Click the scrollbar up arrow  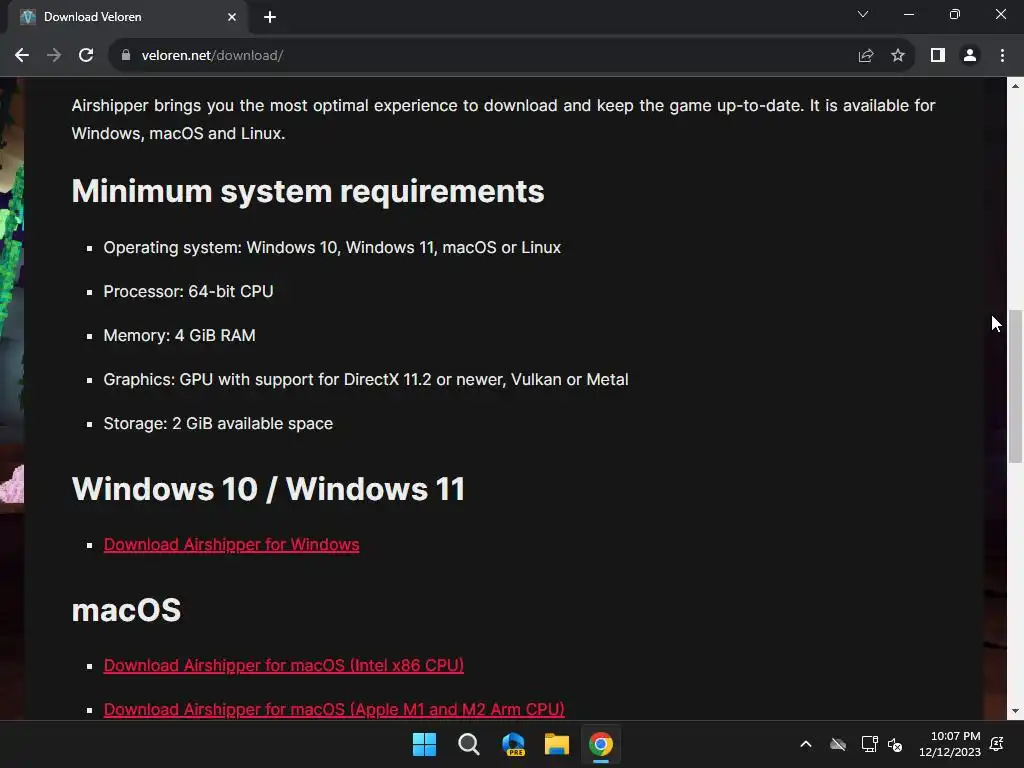point(1015,86)
